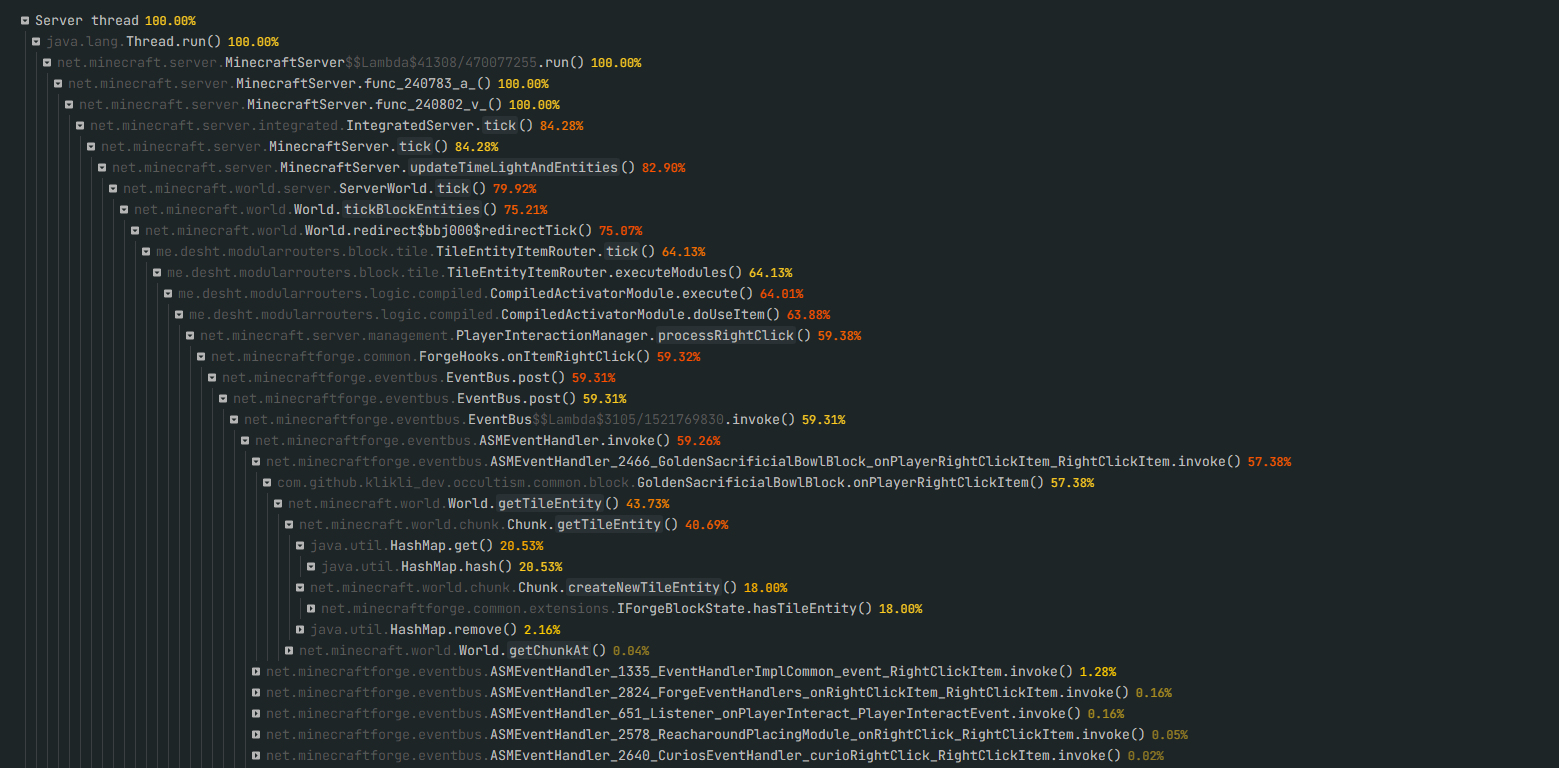
Task: Collapse the World.tickBlockEntities() node
Action: 123,209
